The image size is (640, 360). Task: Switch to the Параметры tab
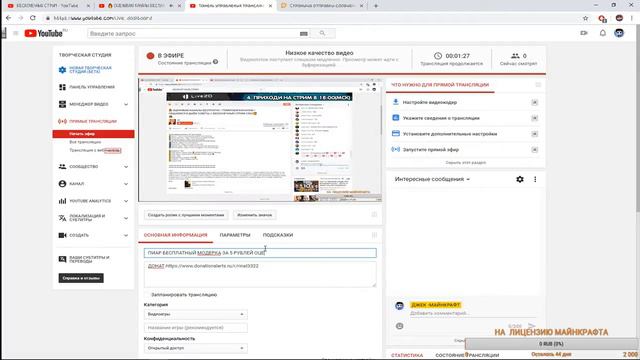click(x=235, y=235)
